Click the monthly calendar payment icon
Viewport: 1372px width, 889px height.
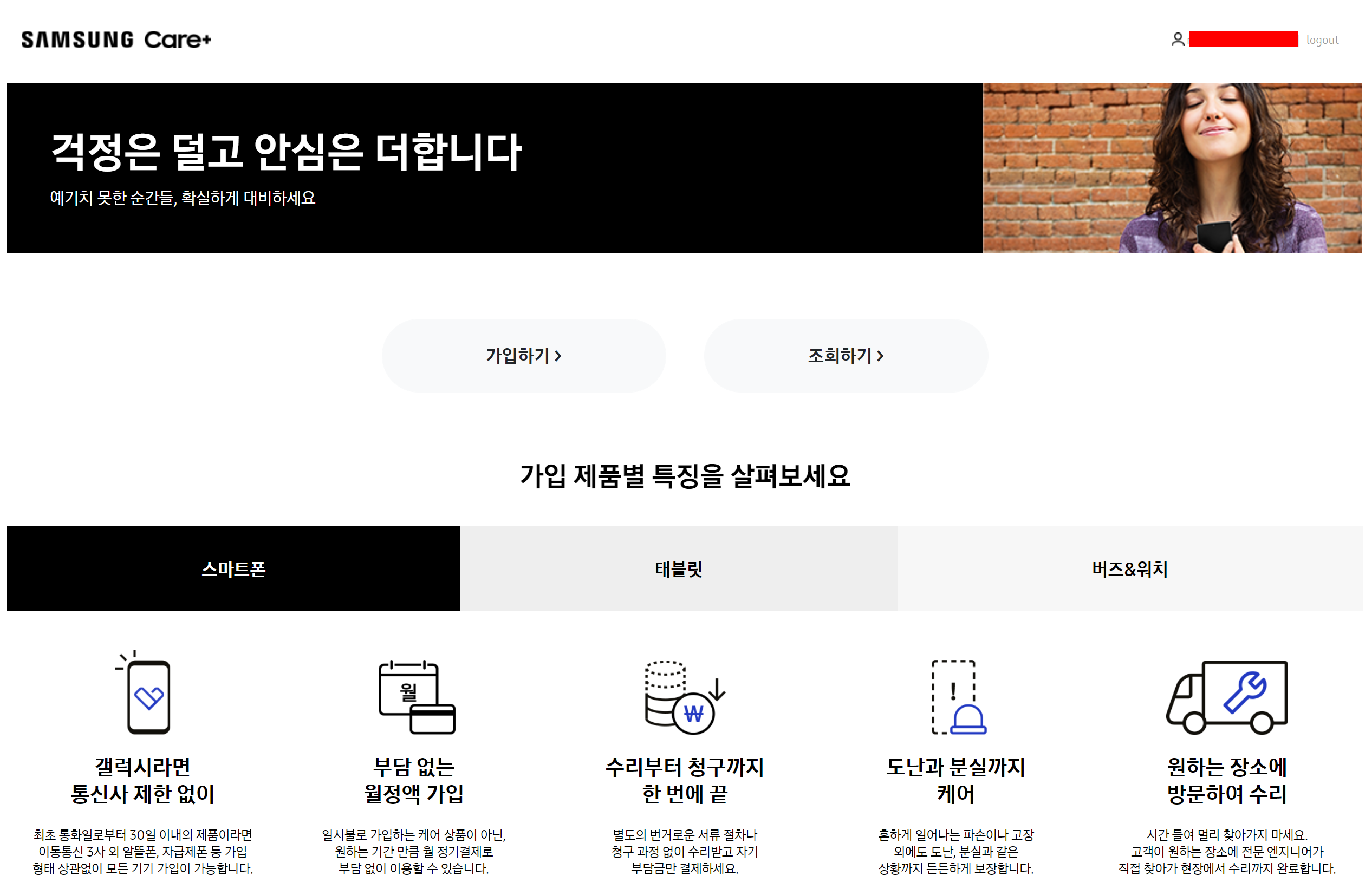(416, 696)
